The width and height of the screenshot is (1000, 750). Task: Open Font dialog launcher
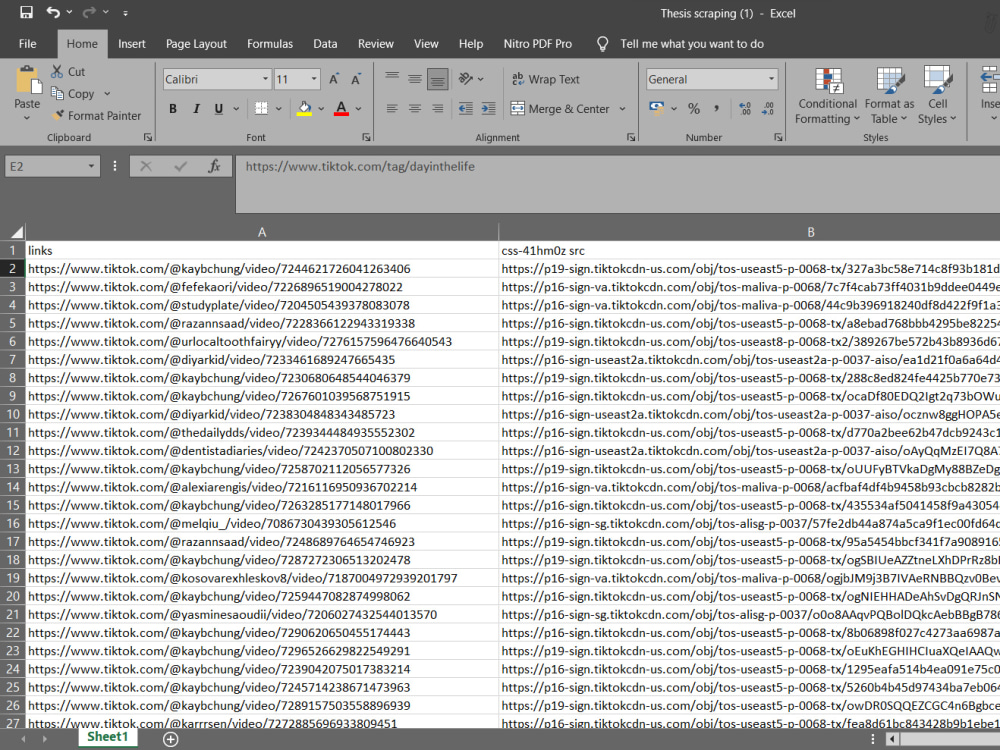[367, 137]
